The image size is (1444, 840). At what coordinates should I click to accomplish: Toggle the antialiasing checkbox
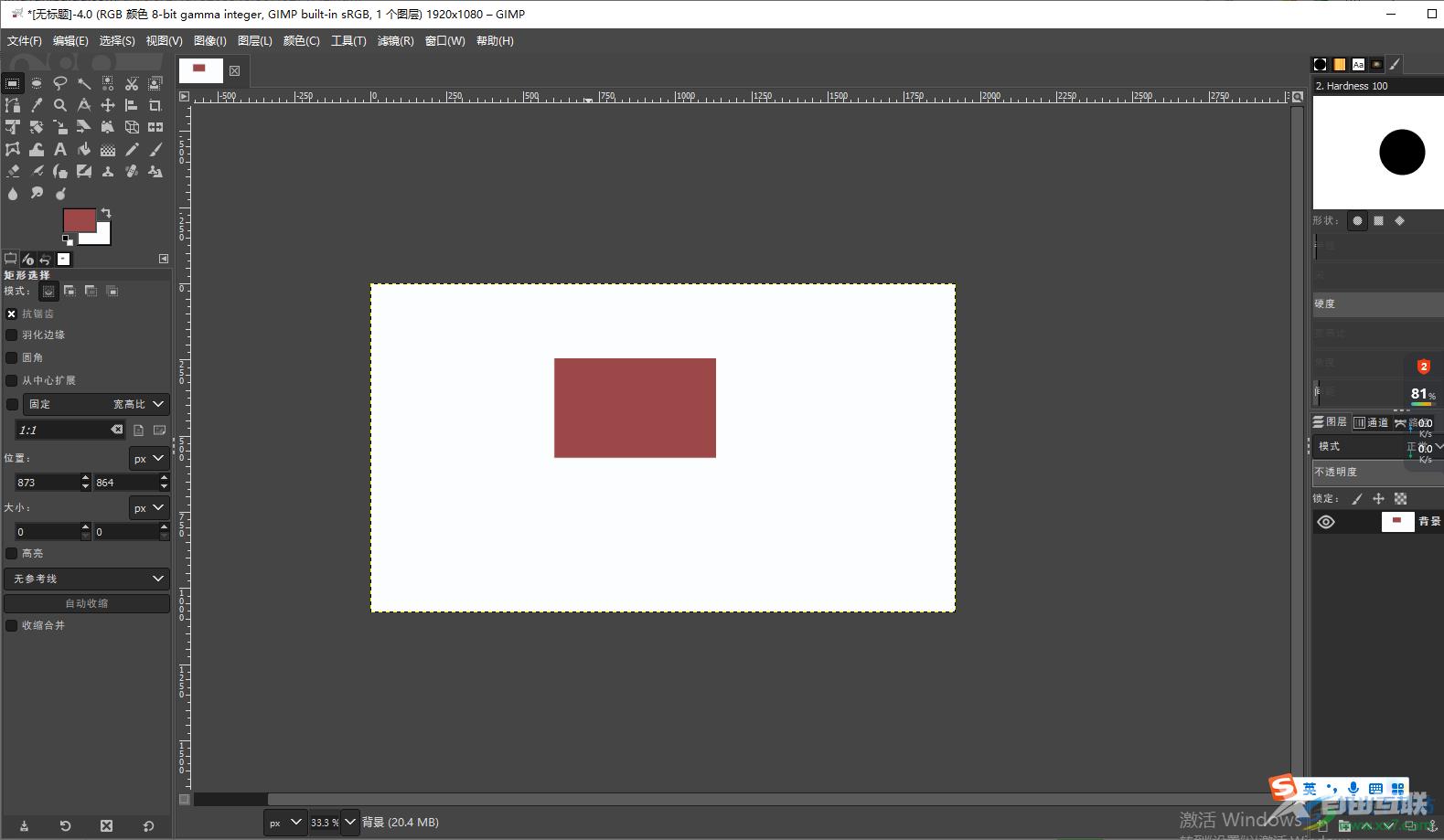coord(12,314)
